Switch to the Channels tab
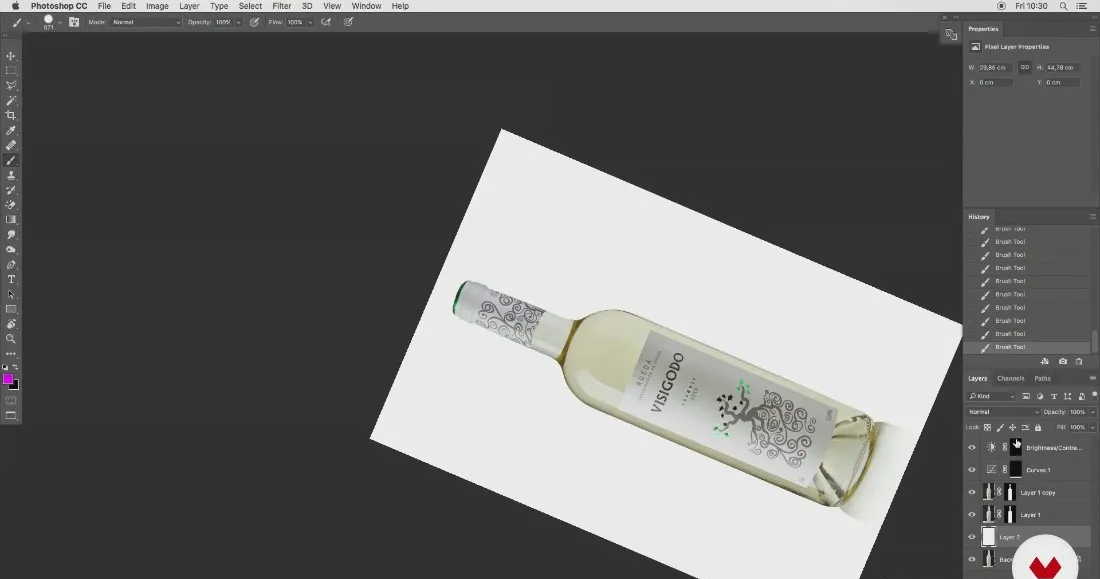This screenshot has width=1100, height=579. 1011,379
